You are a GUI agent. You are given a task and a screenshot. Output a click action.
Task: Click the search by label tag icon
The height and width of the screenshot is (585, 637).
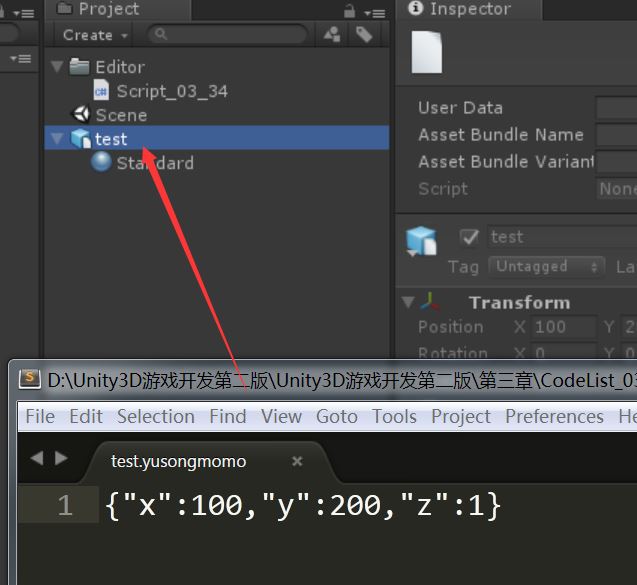click(x=364, y=35)
